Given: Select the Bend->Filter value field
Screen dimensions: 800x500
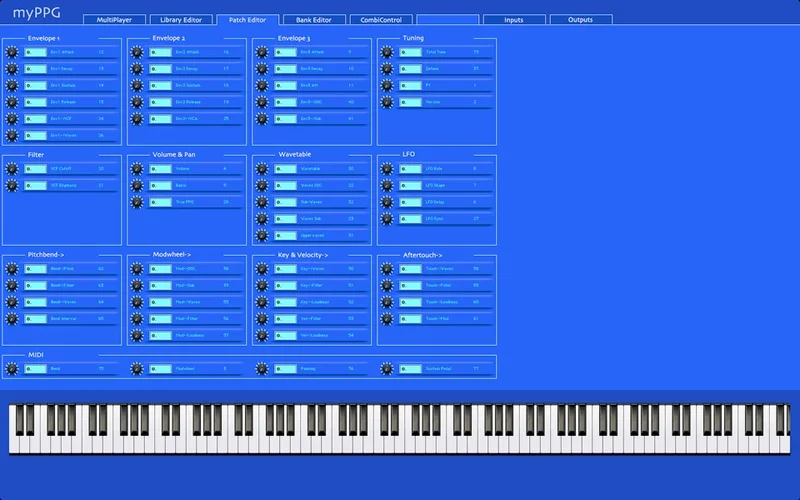Looking at the screenshot, I should click(36, 286).
